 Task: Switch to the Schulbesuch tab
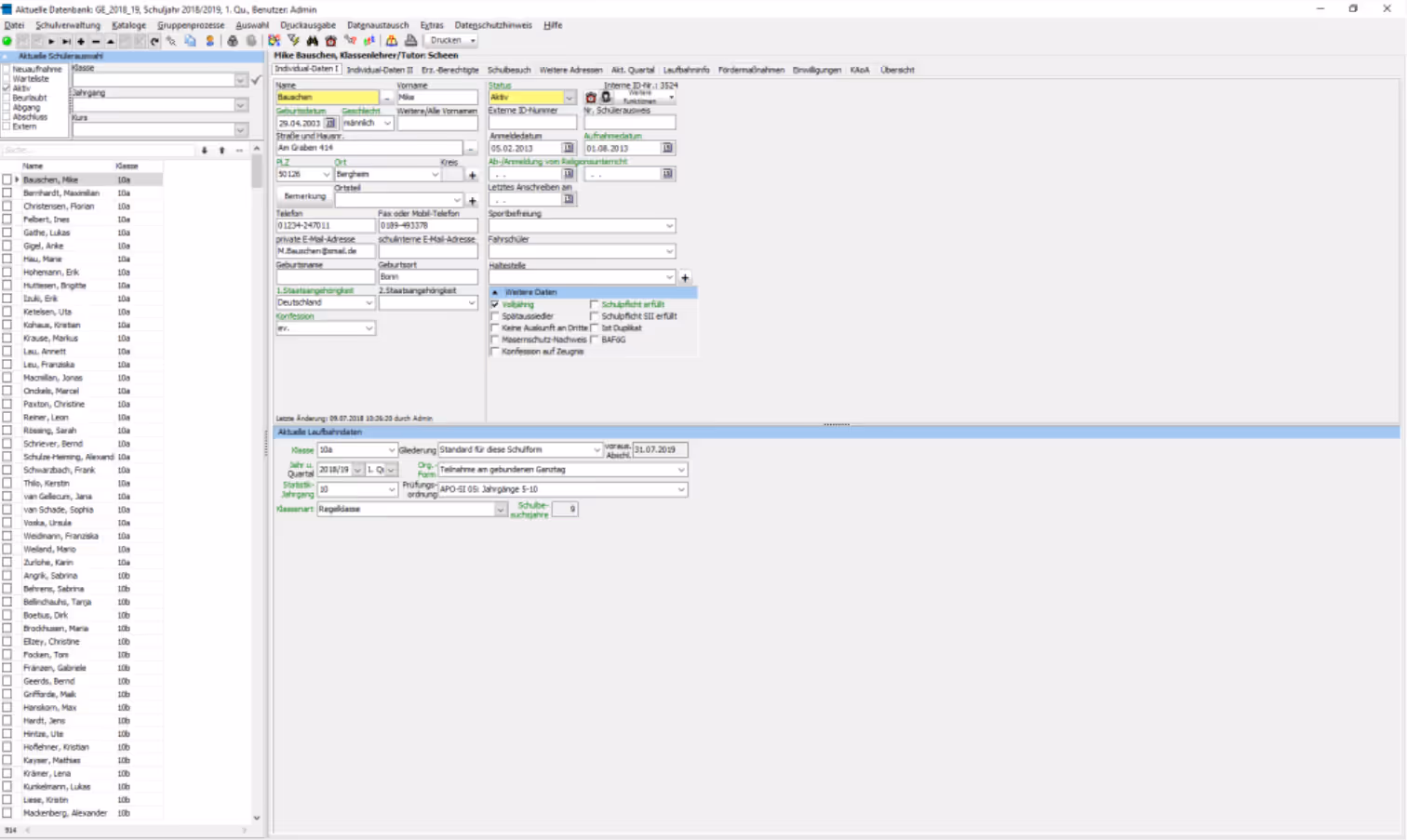tap(509, 70)
